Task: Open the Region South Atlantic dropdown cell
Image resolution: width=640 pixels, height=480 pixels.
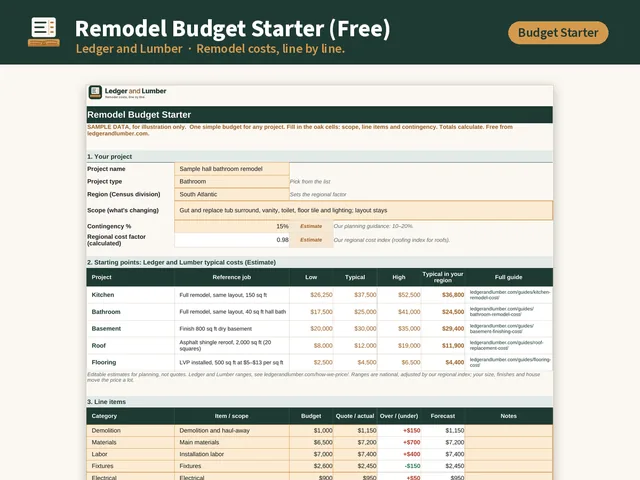Action: click(x=232, y=194)
